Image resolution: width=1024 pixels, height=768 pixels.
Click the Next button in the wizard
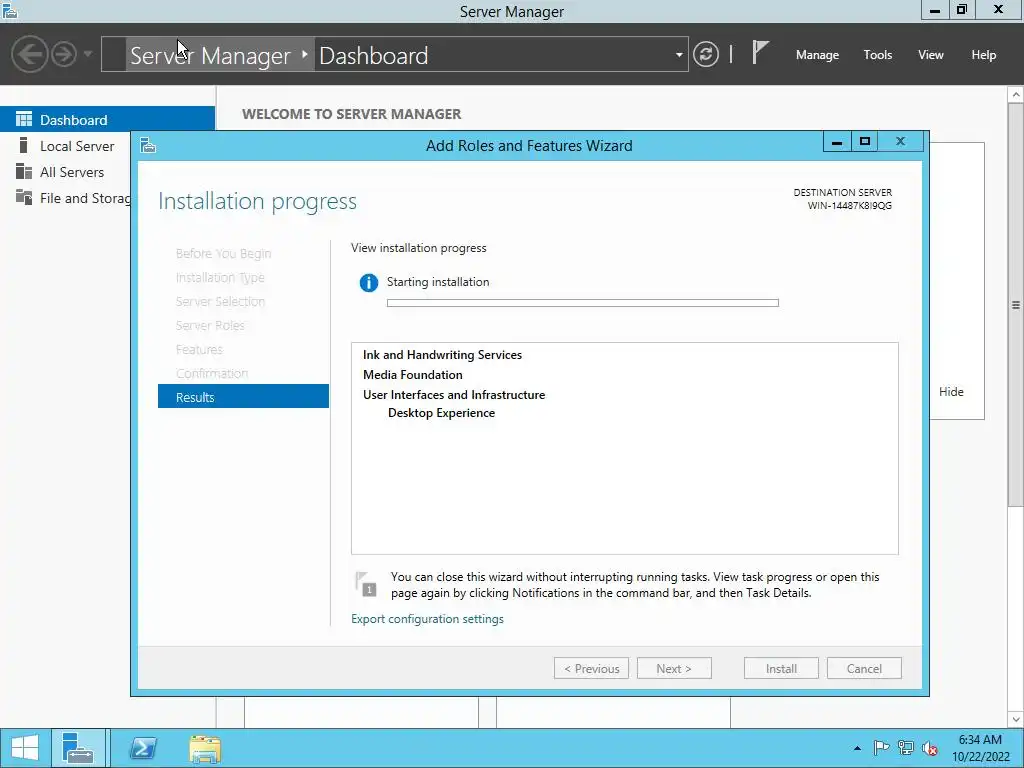click(x=674, y=668)
